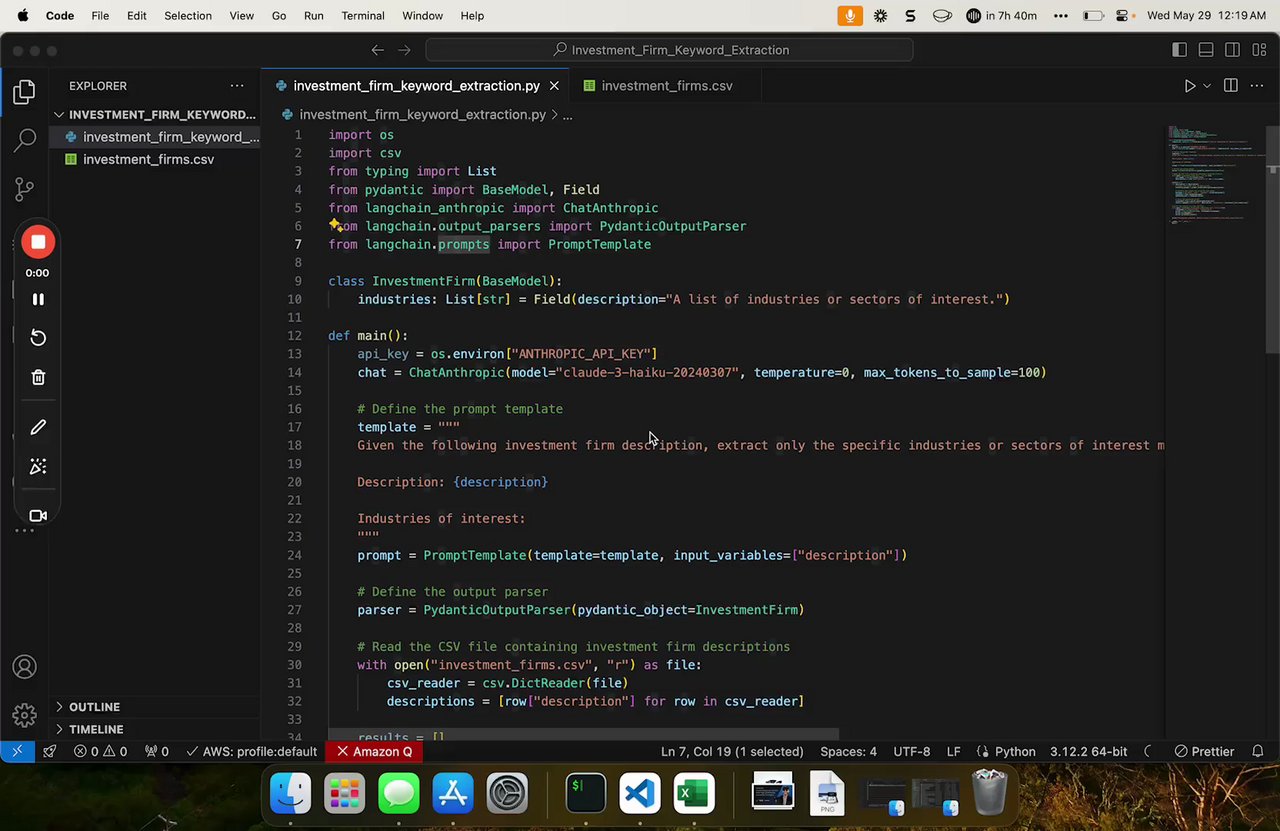Select language mode Python in status bar

1015,751
